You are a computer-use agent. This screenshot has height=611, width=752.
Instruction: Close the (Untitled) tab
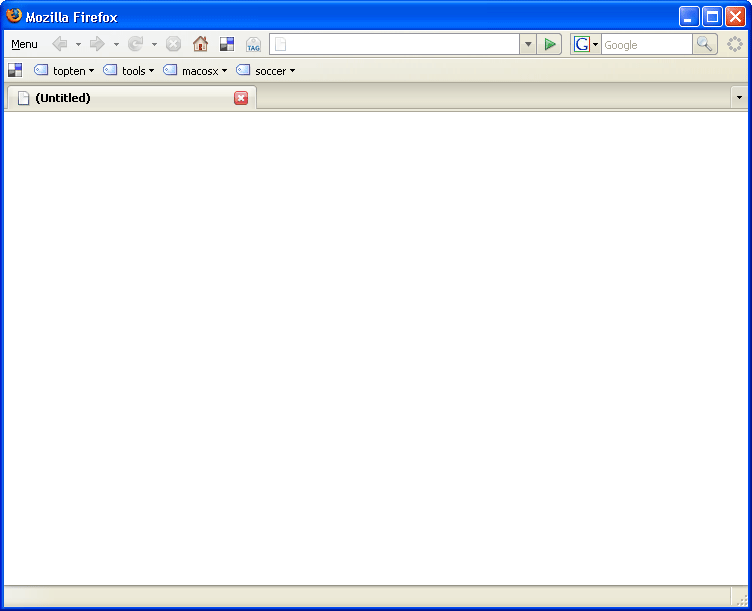pos(241,98)
